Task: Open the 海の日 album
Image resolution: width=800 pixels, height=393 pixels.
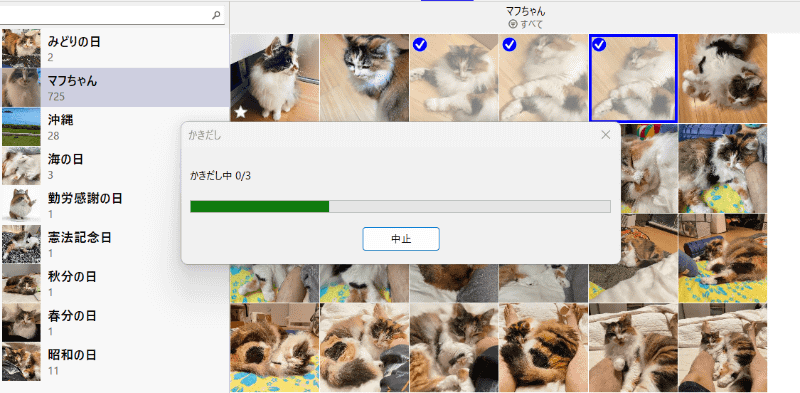Action: point(114,166)
